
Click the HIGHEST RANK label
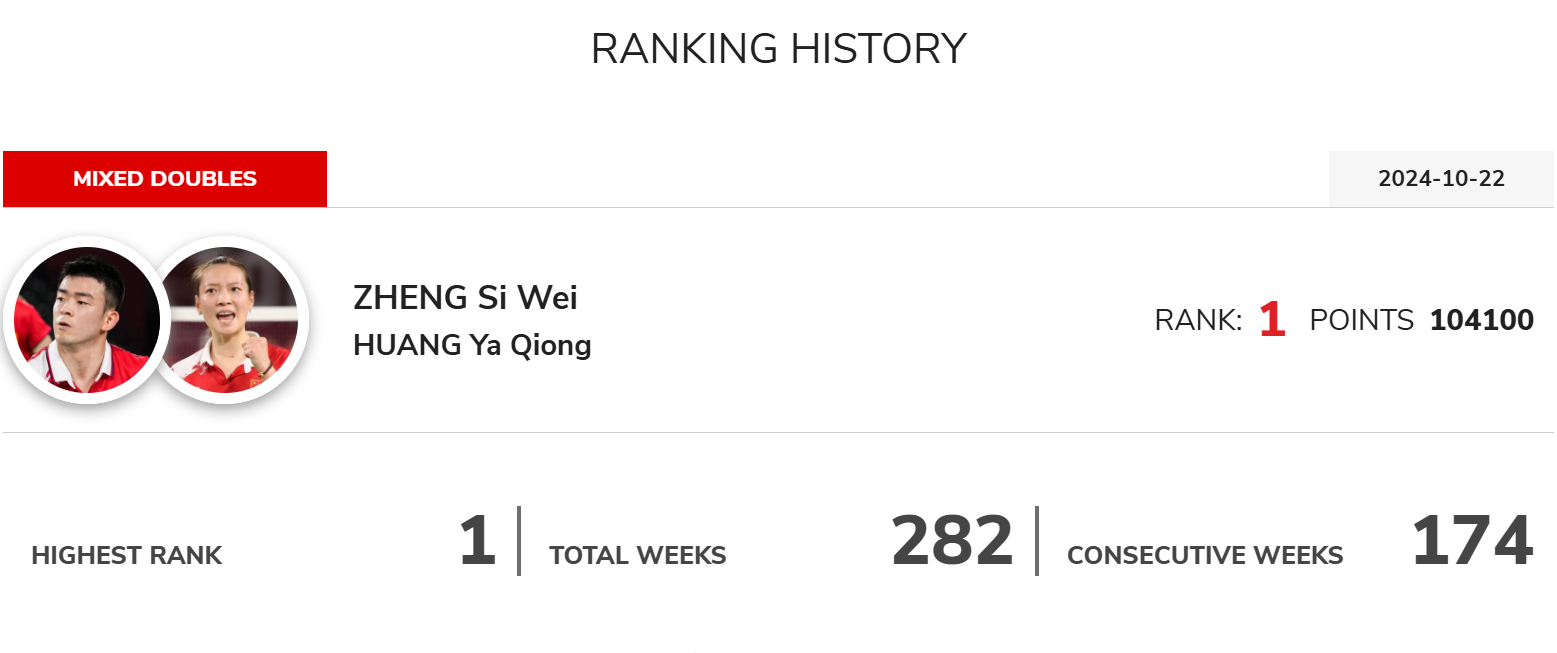(127, 556)
